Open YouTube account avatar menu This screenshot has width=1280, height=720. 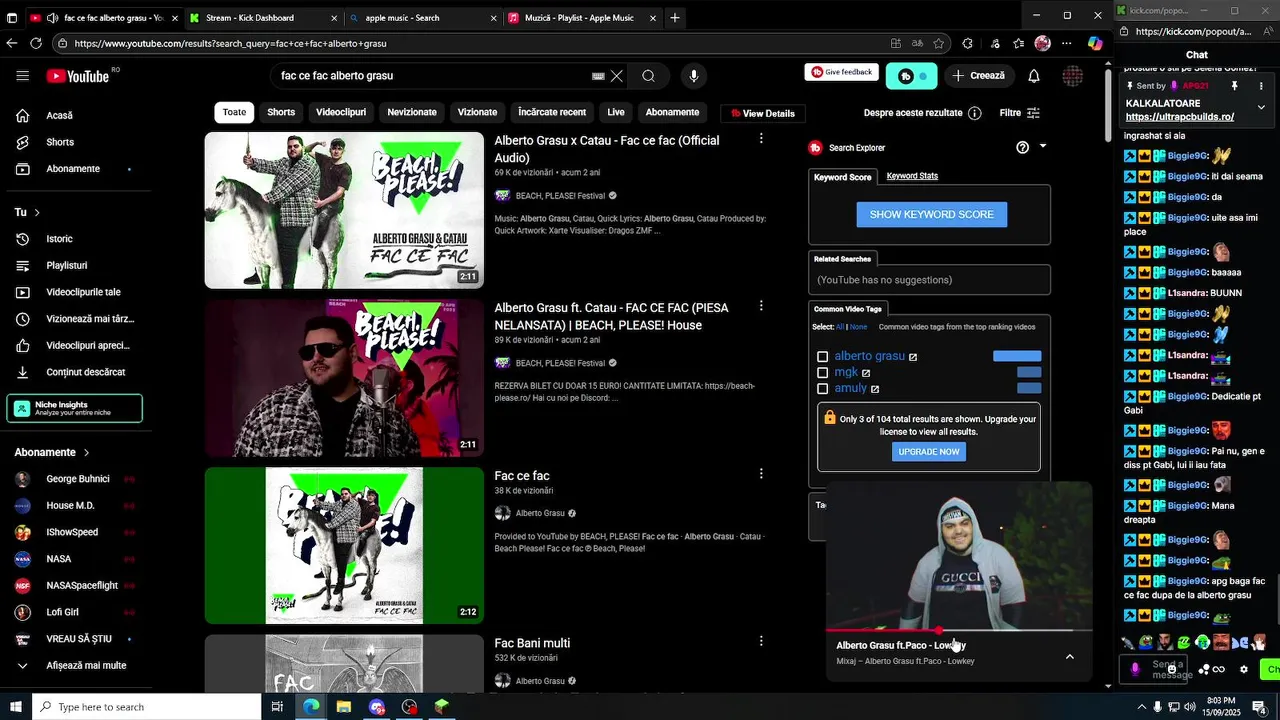pos(1073,76)
